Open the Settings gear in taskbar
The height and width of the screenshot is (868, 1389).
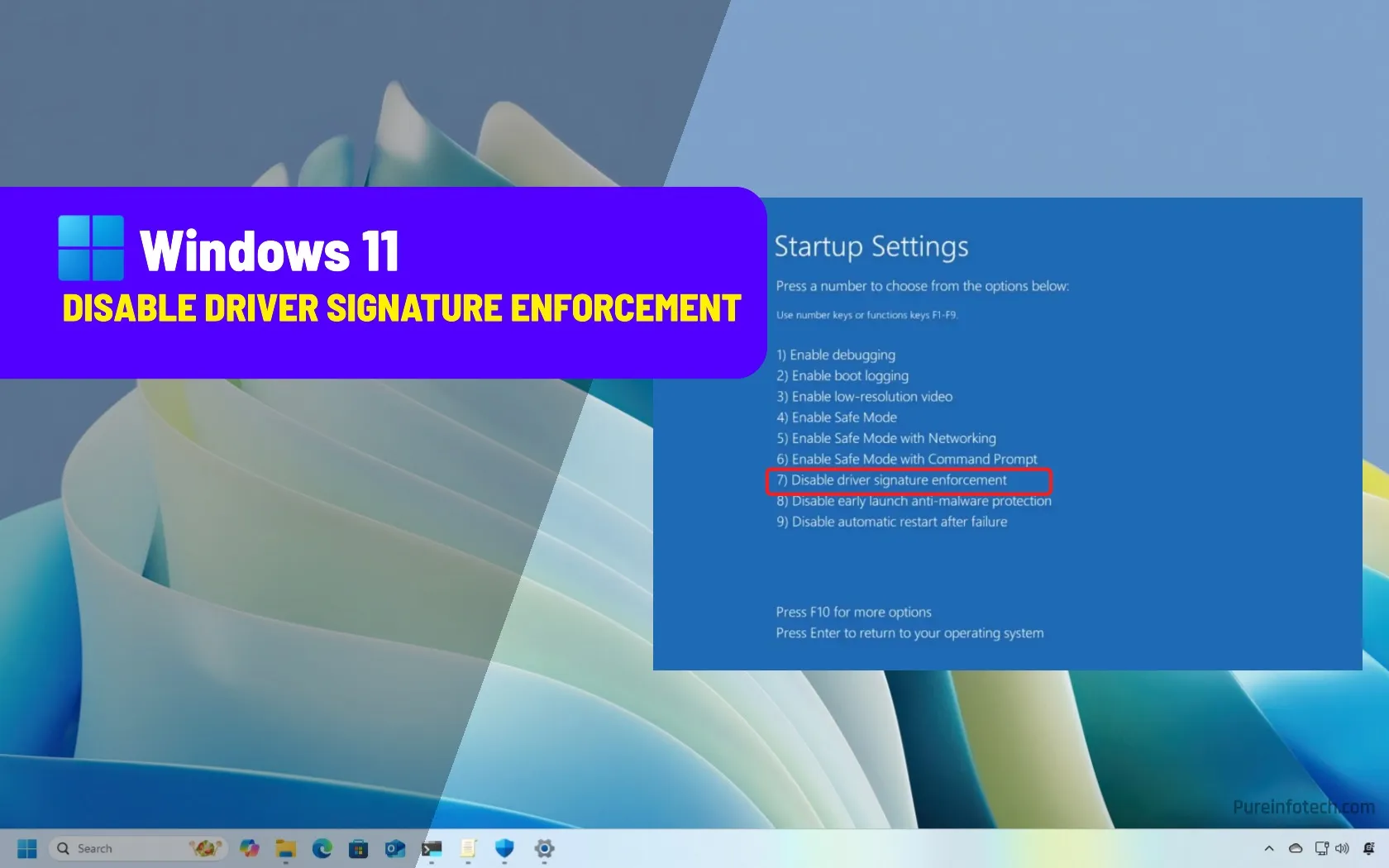pos(544,848)
